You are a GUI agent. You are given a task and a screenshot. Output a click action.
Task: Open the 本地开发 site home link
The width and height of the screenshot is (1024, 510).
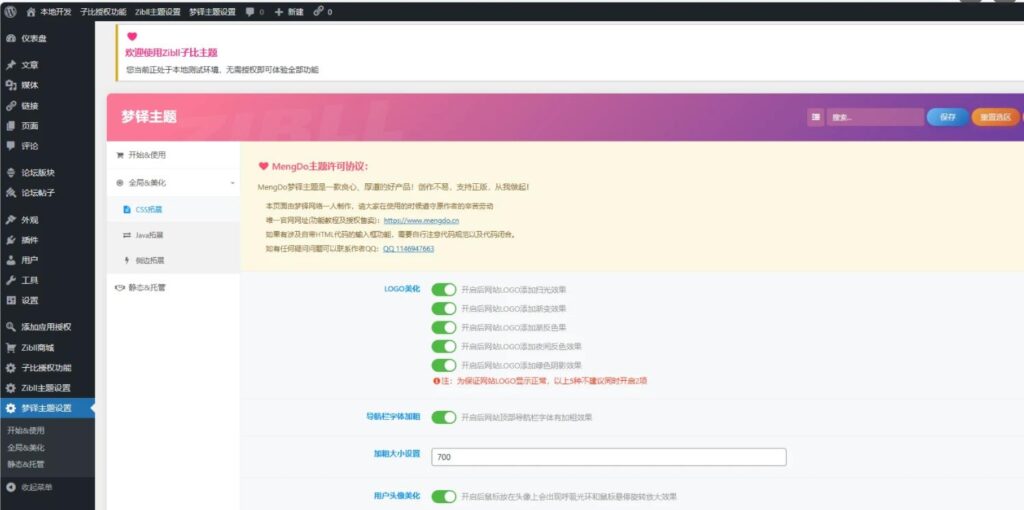click(x=49, y=12)
